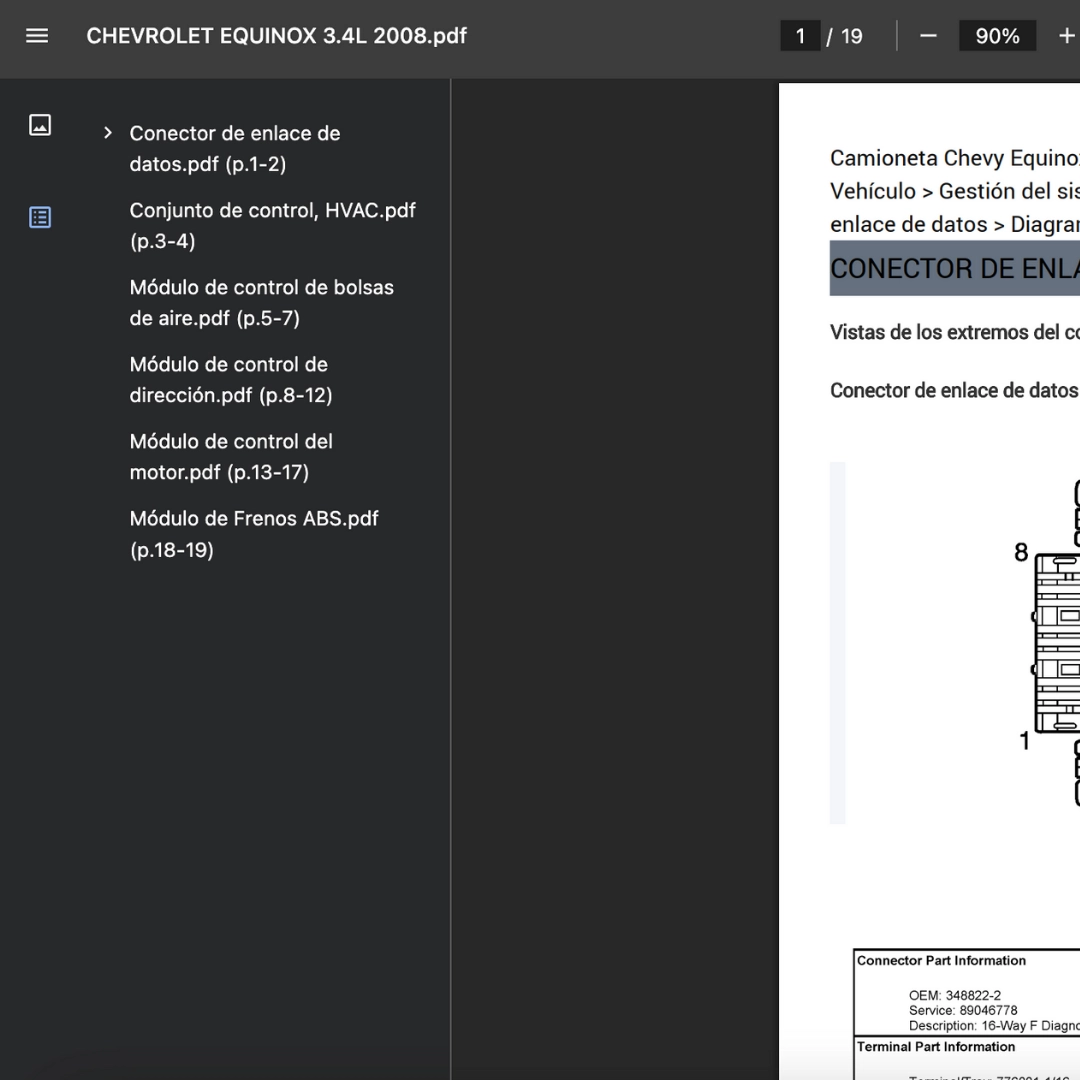The image size is (1080, 1080).
Task: Show the document outline view
Action: [40, 217]
